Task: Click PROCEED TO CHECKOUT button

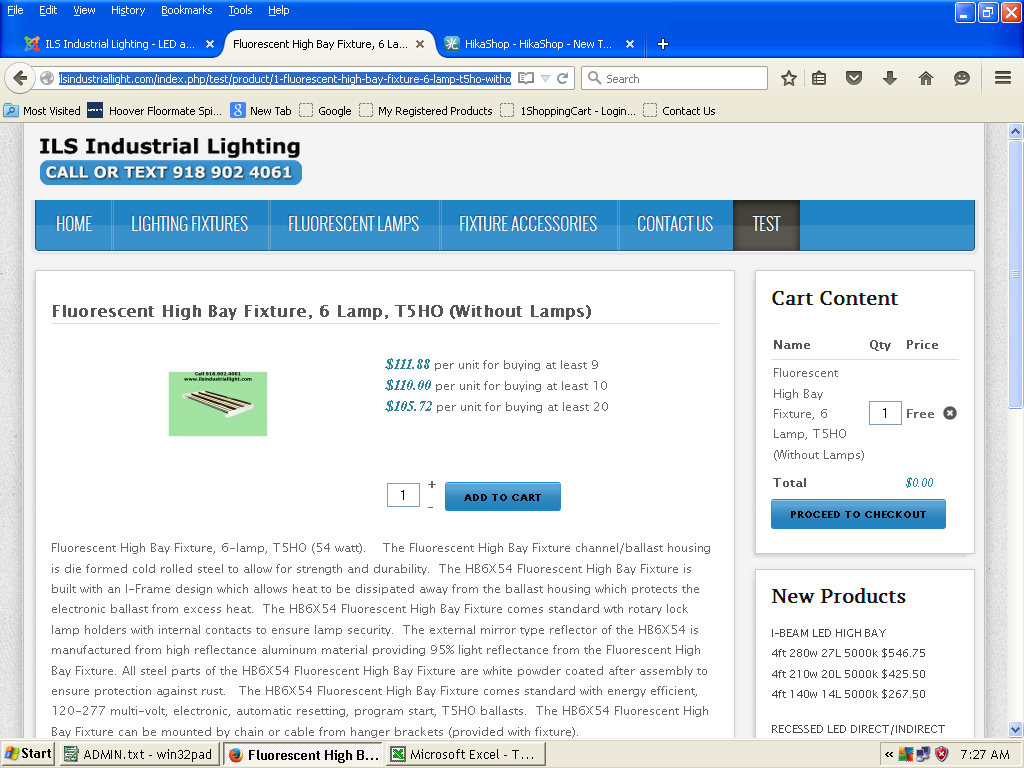Action: pos(858,514)
